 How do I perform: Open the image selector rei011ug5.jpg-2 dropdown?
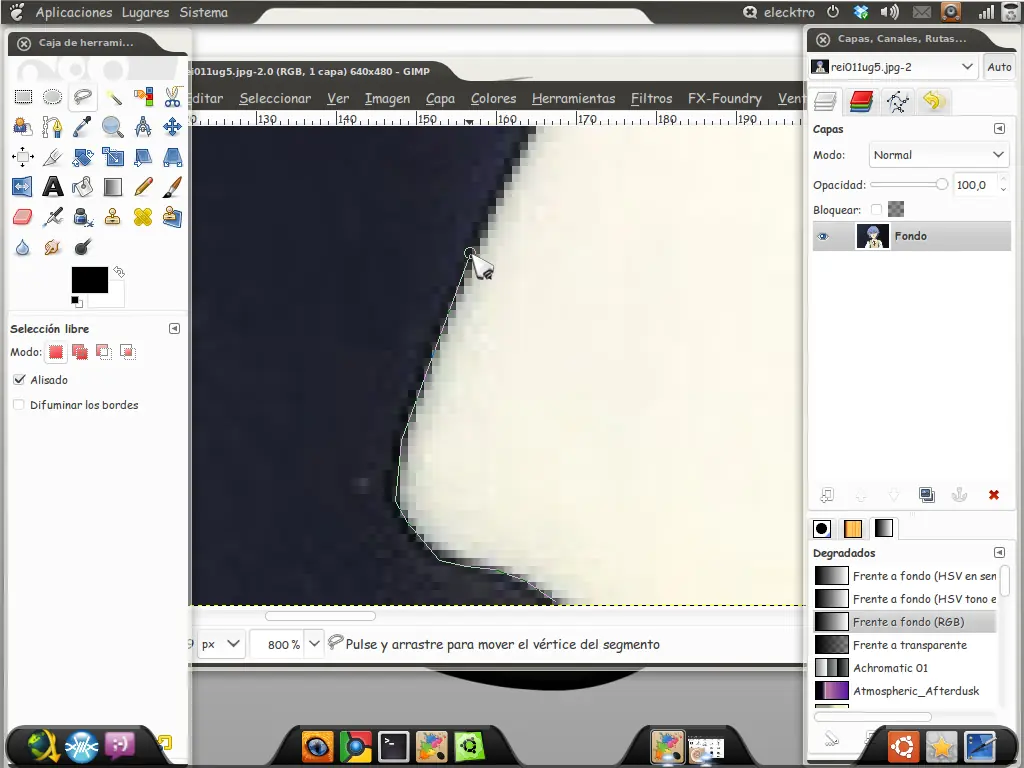pos(893,67)
